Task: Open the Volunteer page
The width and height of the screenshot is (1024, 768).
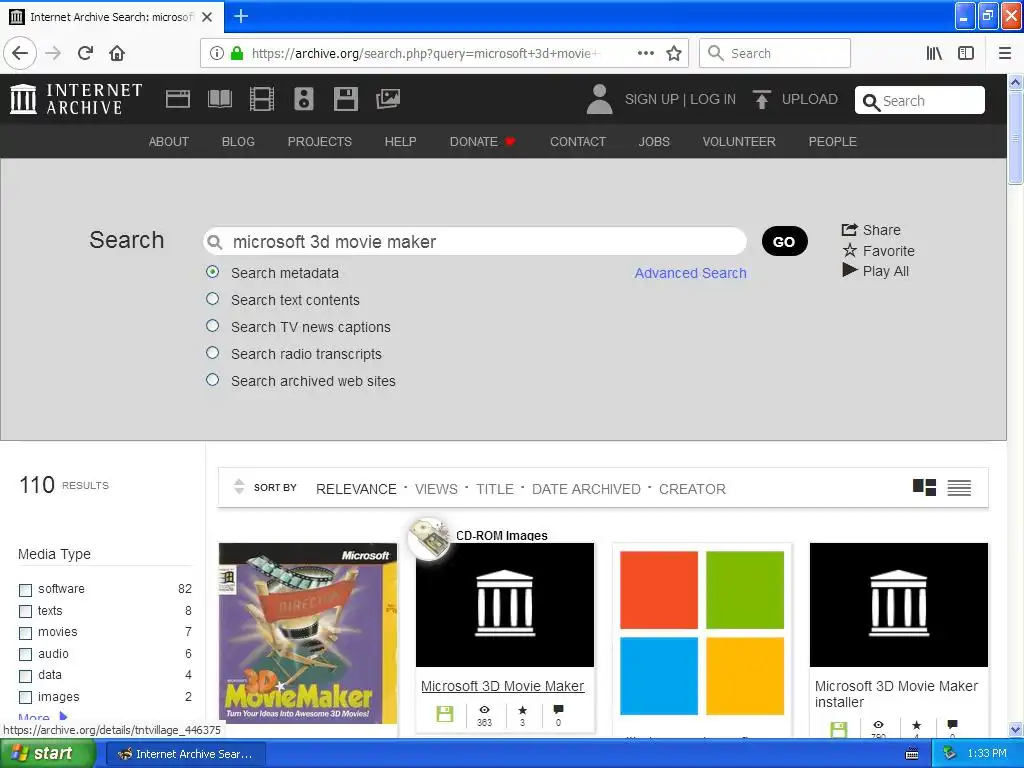Action: point(739,142)
